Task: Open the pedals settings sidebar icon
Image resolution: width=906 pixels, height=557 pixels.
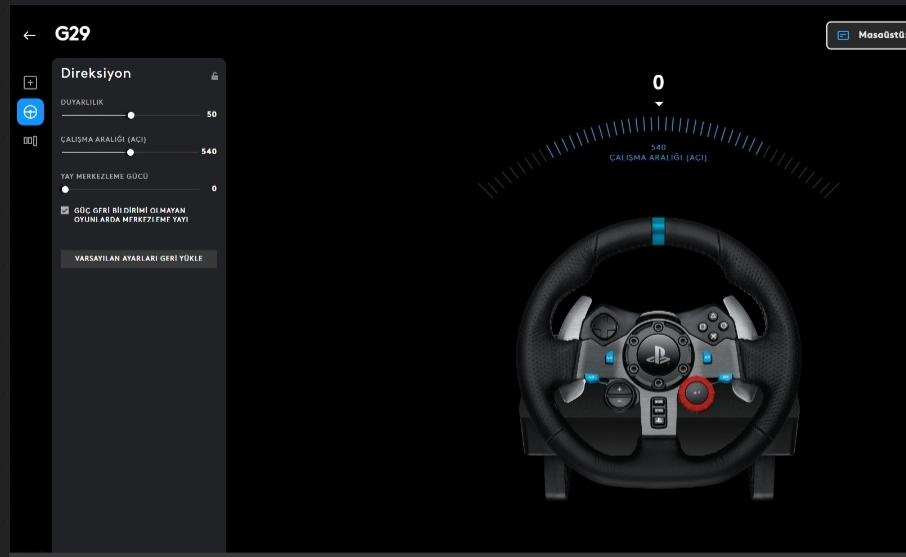Action: tap(30, 140)
